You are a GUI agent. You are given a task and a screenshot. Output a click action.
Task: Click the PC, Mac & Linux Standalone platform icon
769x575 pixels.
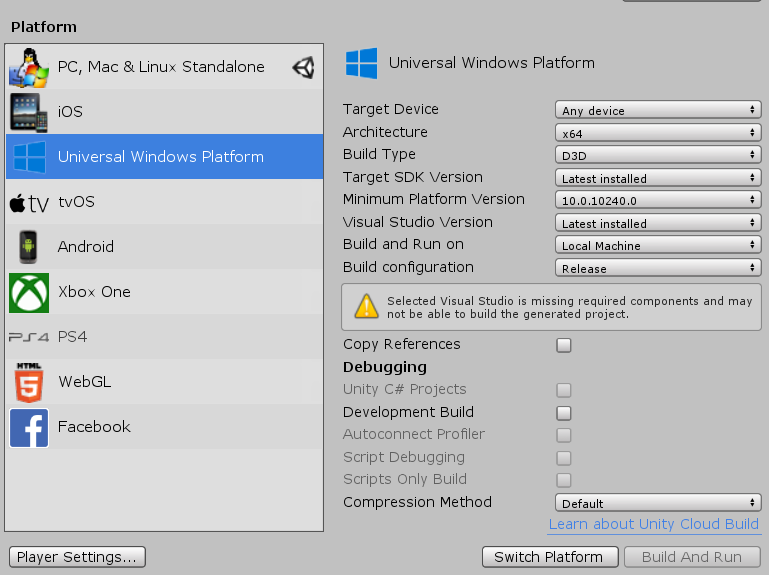pos(28,67)
